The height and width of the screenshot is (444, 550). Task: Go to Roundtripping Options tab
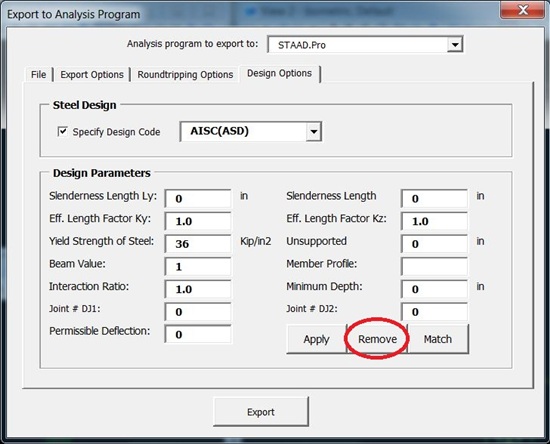pyautogui.click(x=185, y=75)
